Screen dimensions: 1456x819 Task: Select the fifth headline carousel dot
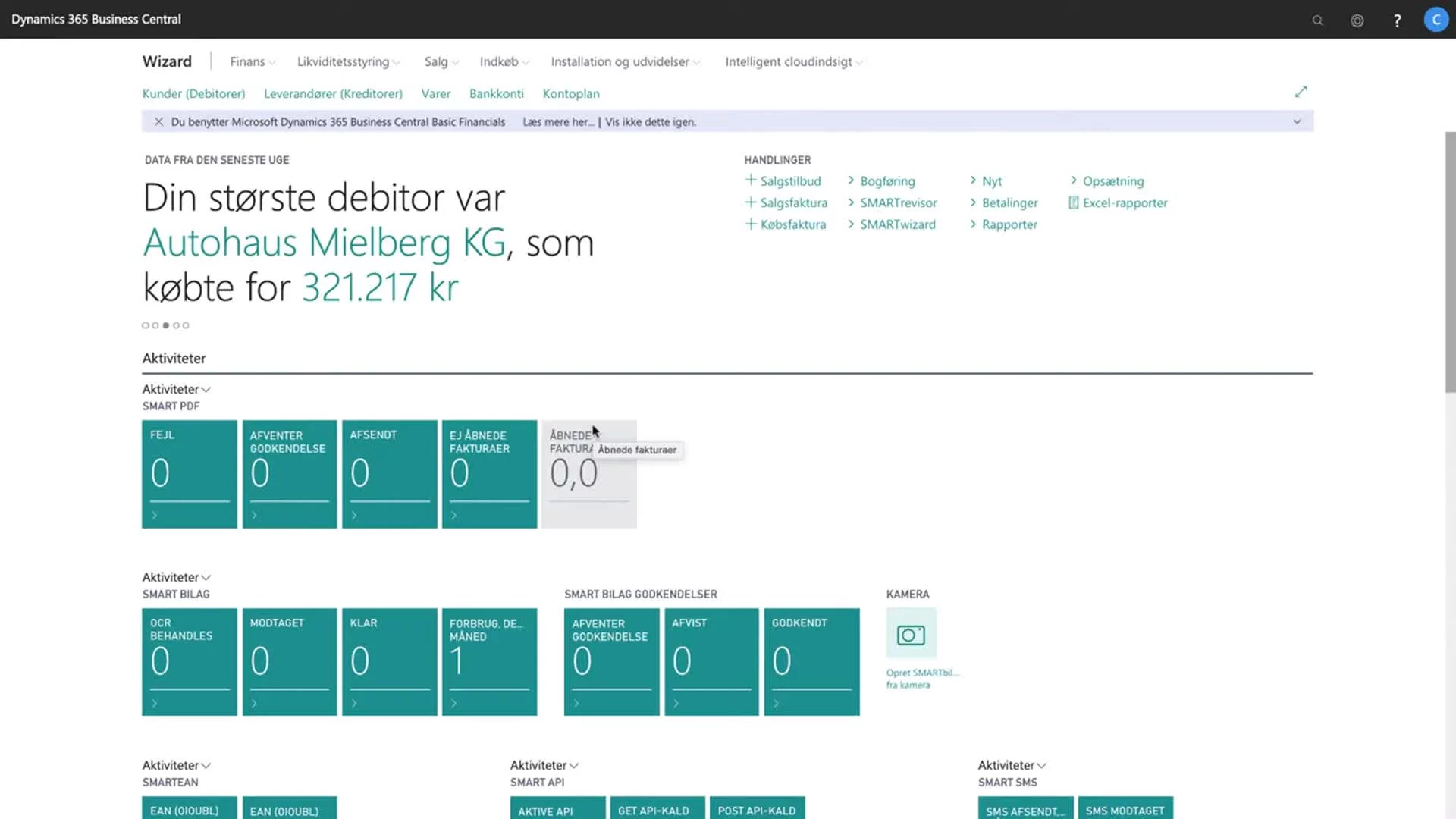[186, 325]
